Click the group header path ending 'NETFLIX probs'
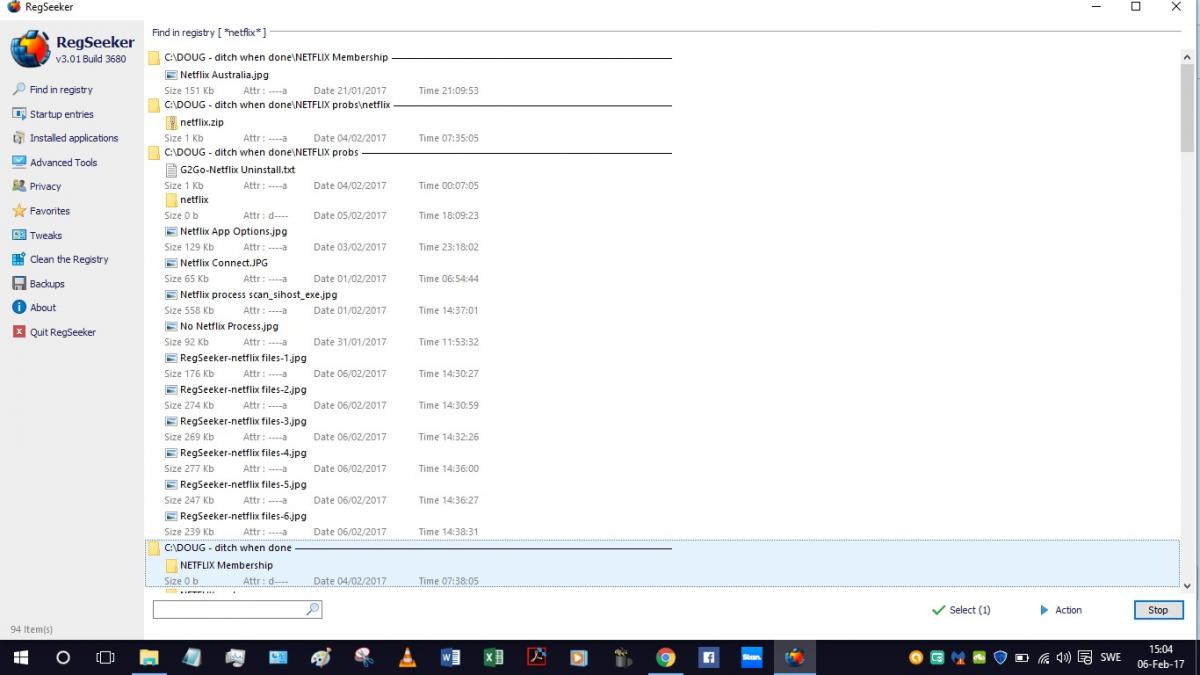The image size is (1200, 675). pos(261,153)
